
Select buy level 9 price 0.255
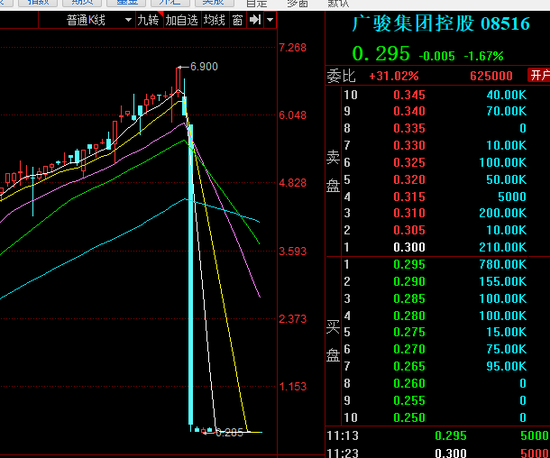tap(409, 401)
